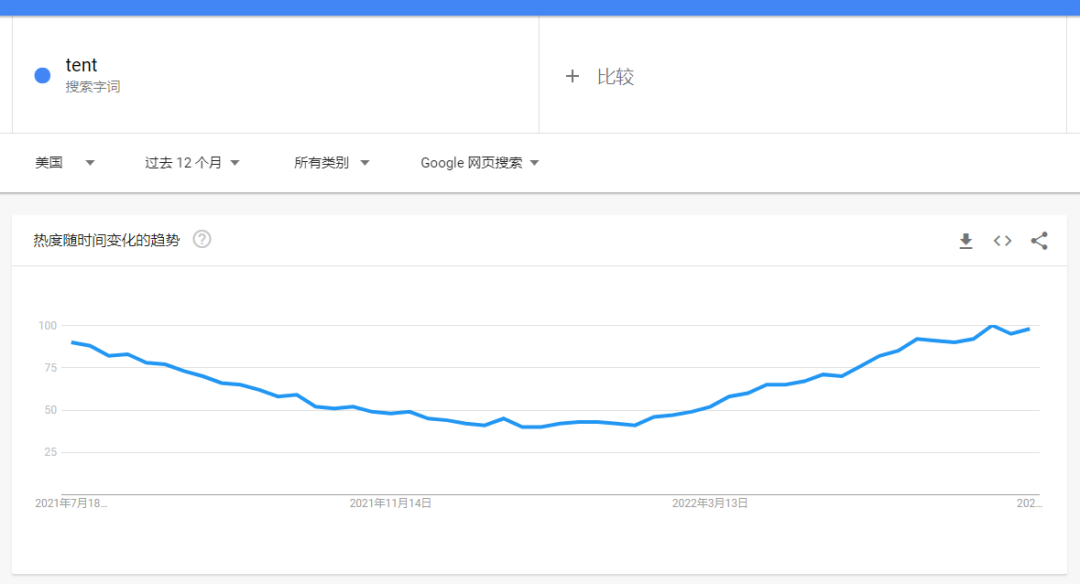The height and width of the screenshot is (584, 1080).
Task: Open the Google 网页搜索 type dropdown
Action: coord(477,162)
